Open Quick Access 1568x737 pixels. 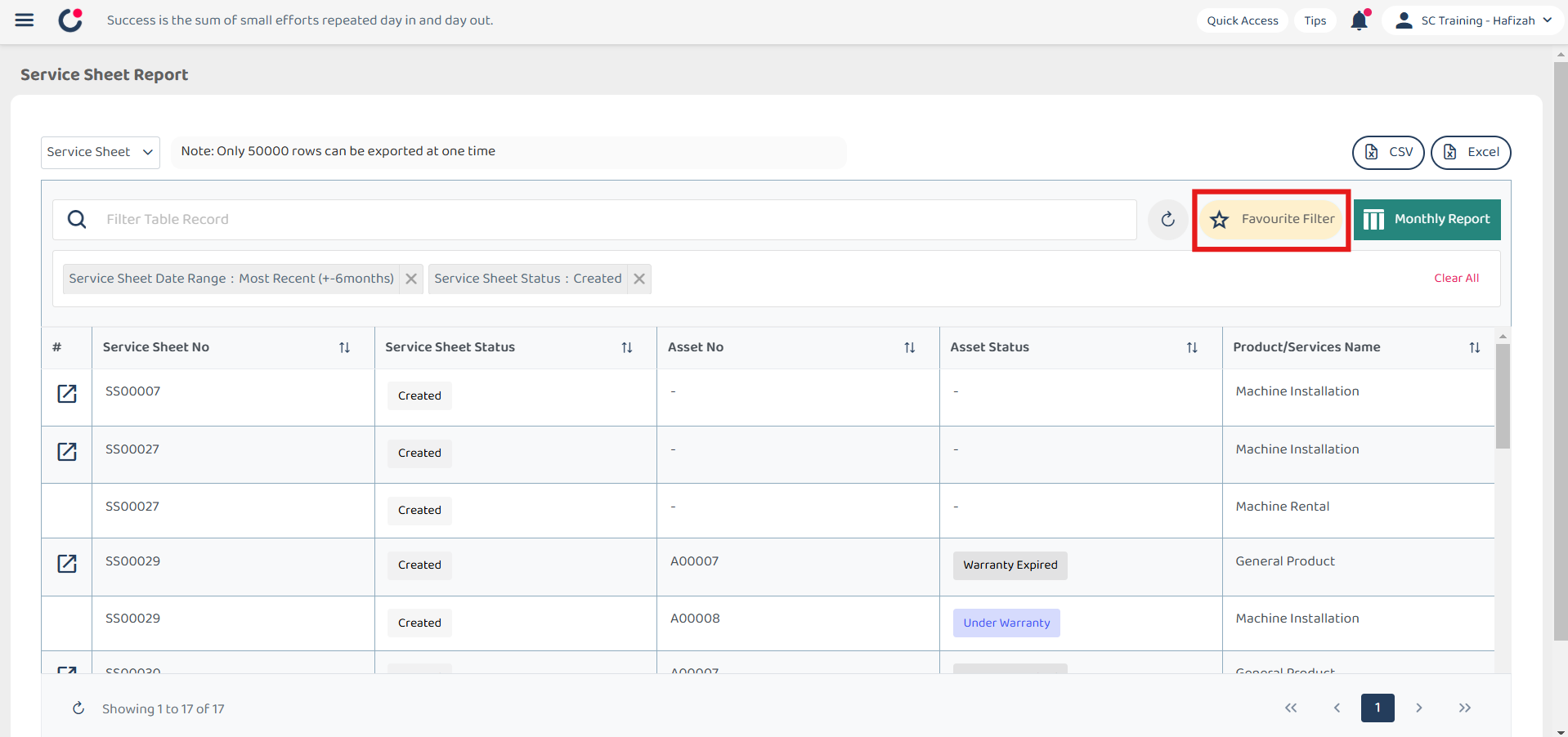click(x=1243, y=20)
